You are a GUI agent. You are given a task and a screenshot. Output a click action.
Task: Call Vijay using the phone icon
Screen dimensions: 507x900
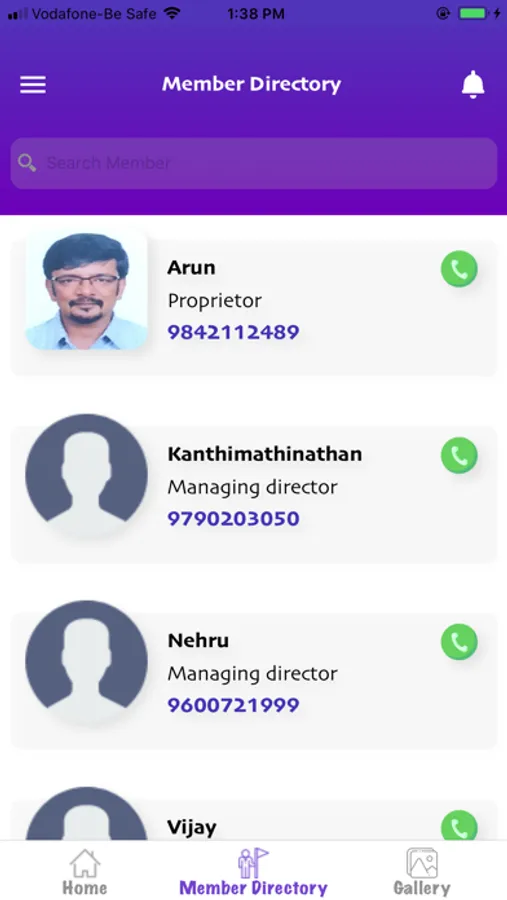click(x=459, y=825)
